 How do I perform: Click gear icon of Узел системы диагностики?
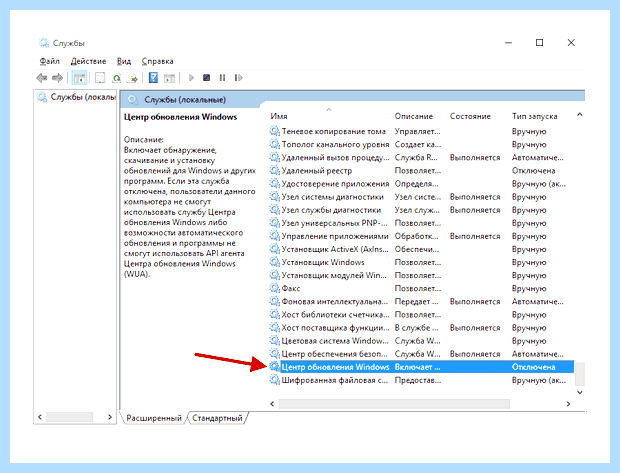[x=274, y=196]
